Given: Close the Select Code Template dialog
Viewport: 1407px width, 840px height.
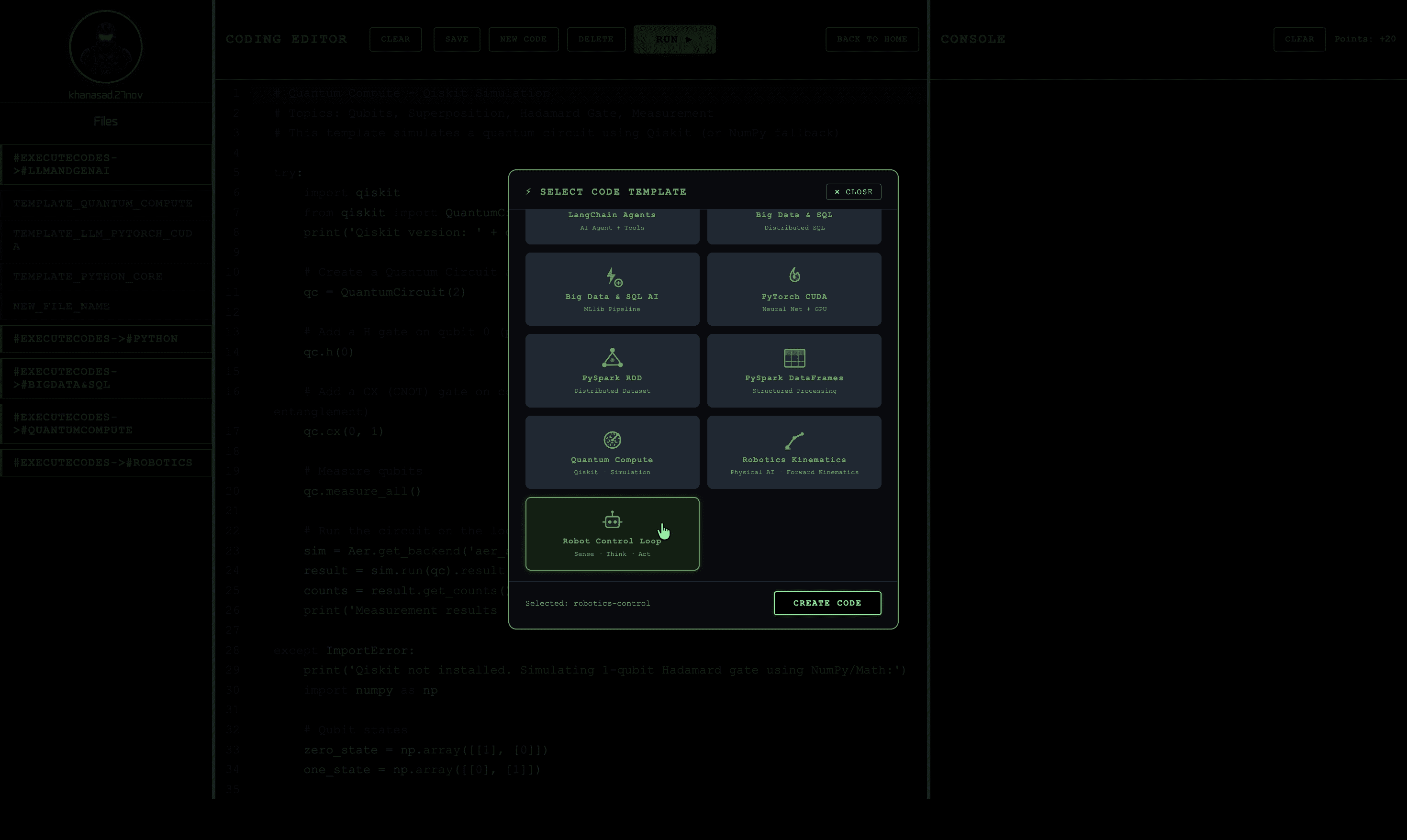Looking at the screenshot, I should (853, 192).
